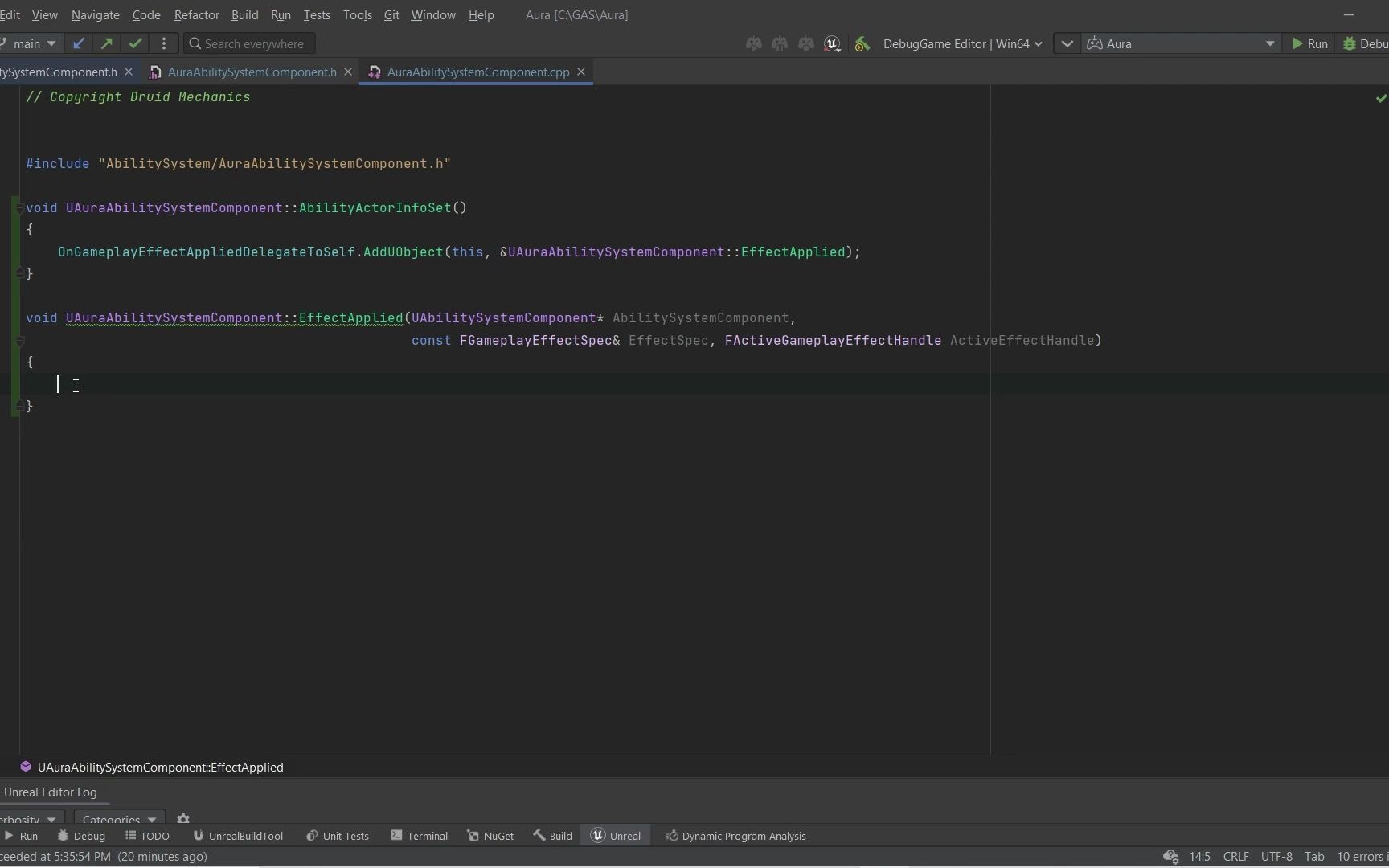Click the build succeeded status message

pos(104,857)
